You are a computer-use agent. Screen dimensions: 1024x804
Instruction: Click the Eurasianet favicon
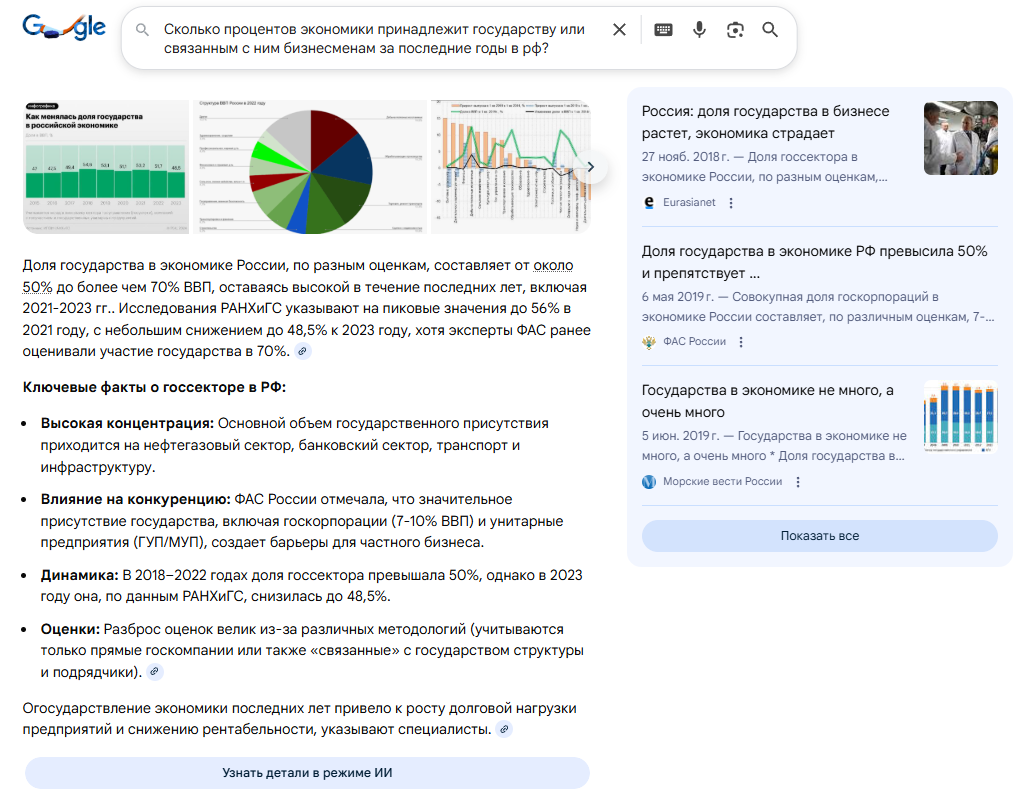coord(648,202)
